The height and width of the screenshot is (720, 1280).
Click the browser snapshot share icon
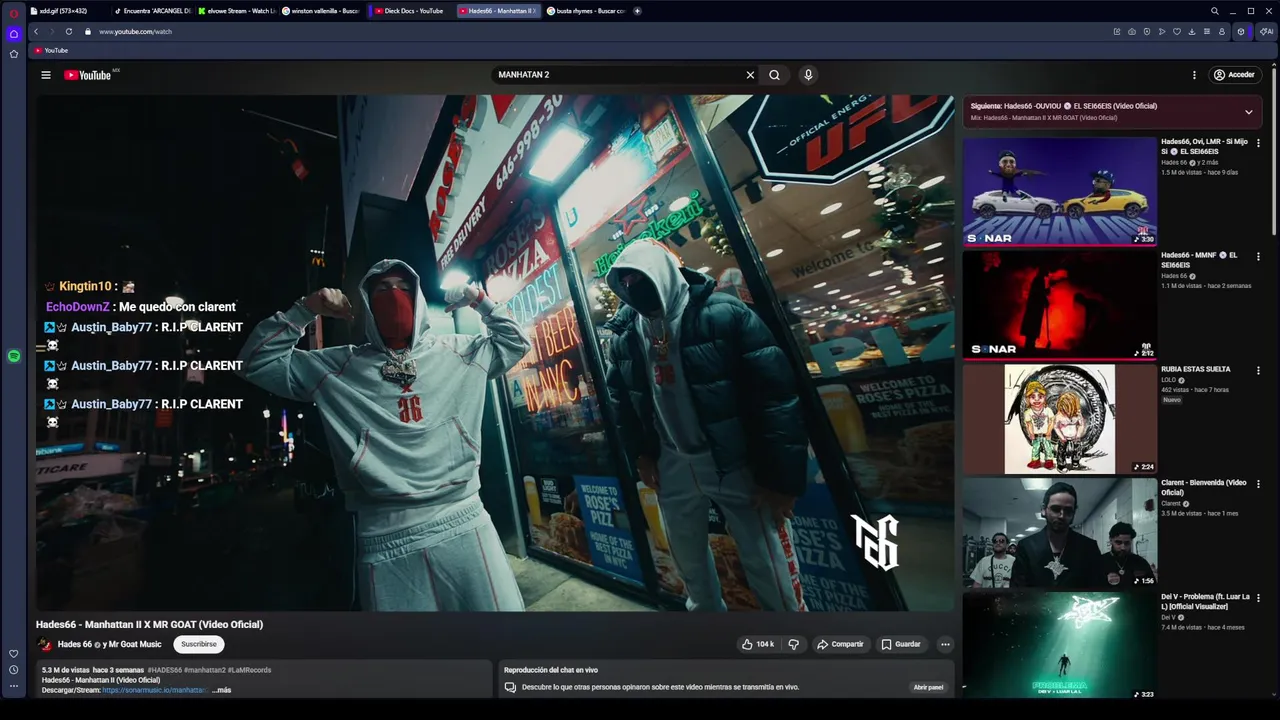point(1132,31)
